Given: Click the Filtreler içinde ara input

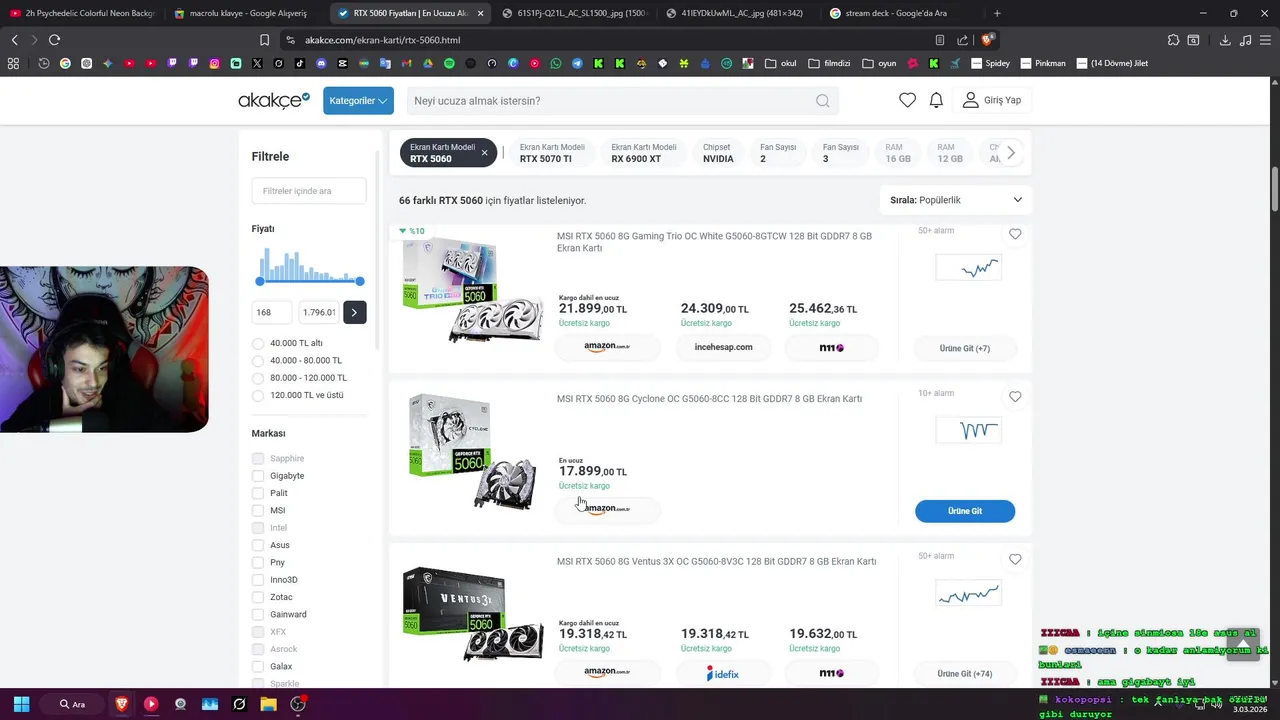Looking at the screenshot, I should [x=309, y=191].
